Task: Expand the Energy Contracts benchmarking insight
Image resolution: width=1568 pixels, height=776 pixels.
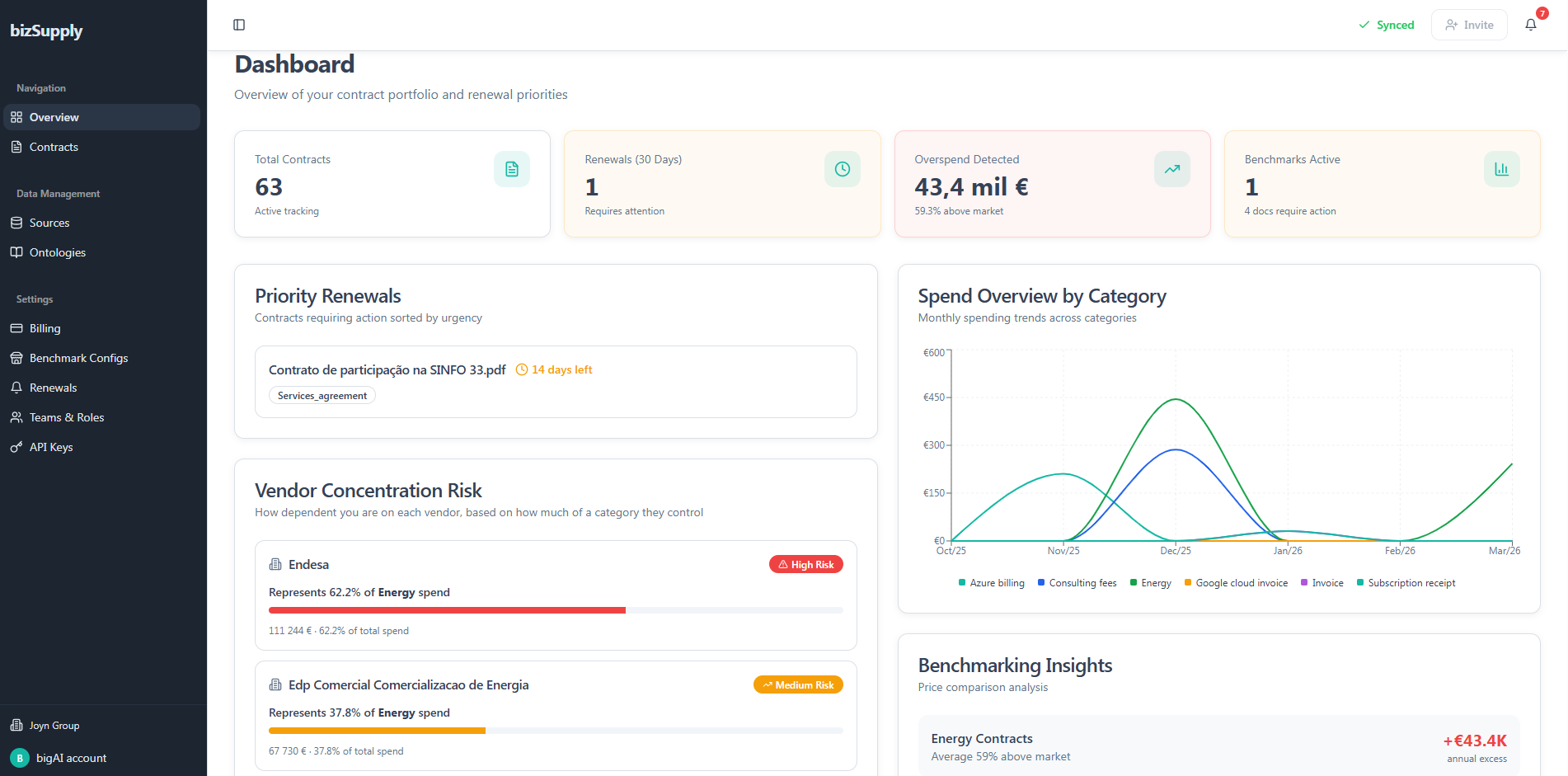Action: [1218, 747]
